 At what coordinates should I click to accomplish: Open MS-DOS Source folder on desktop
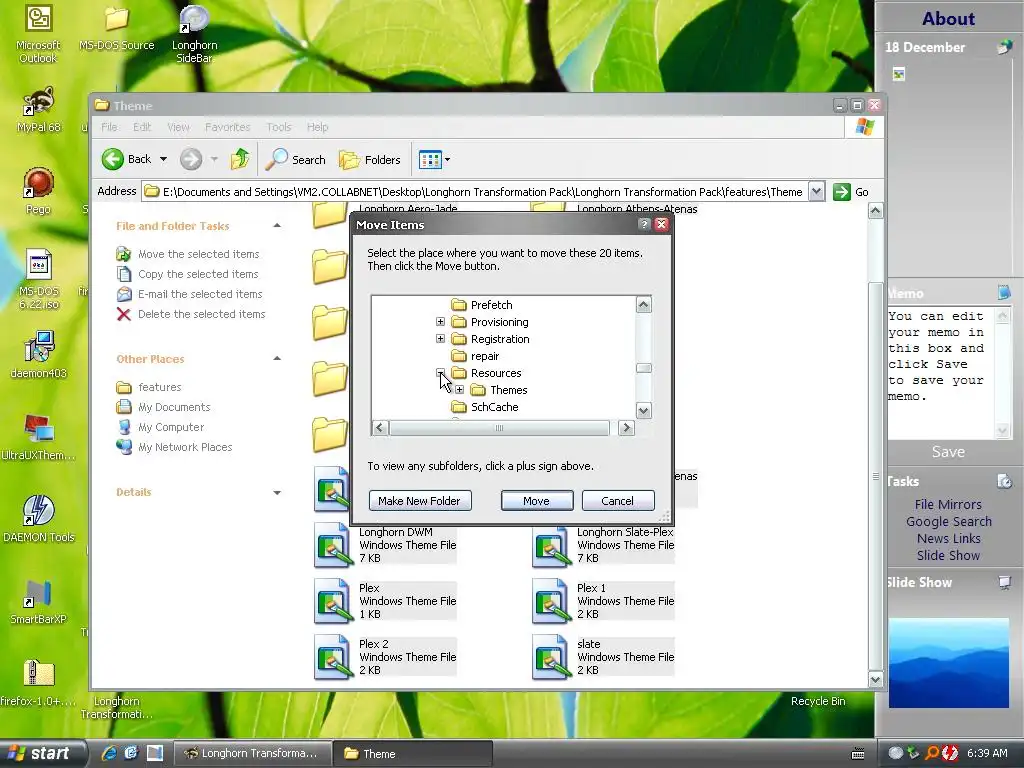tap(116, 29)
